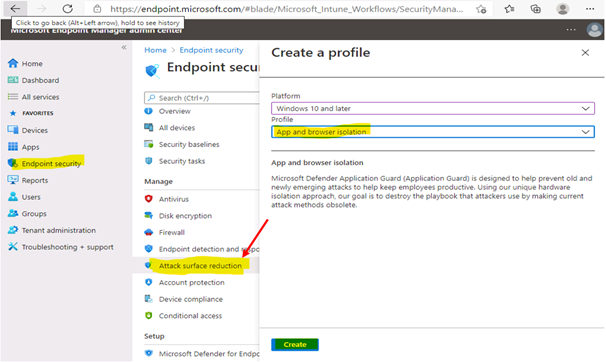Click the Home icon in sidebar
The height and width of the screenshot is (362, 606).
click(13, 63)
